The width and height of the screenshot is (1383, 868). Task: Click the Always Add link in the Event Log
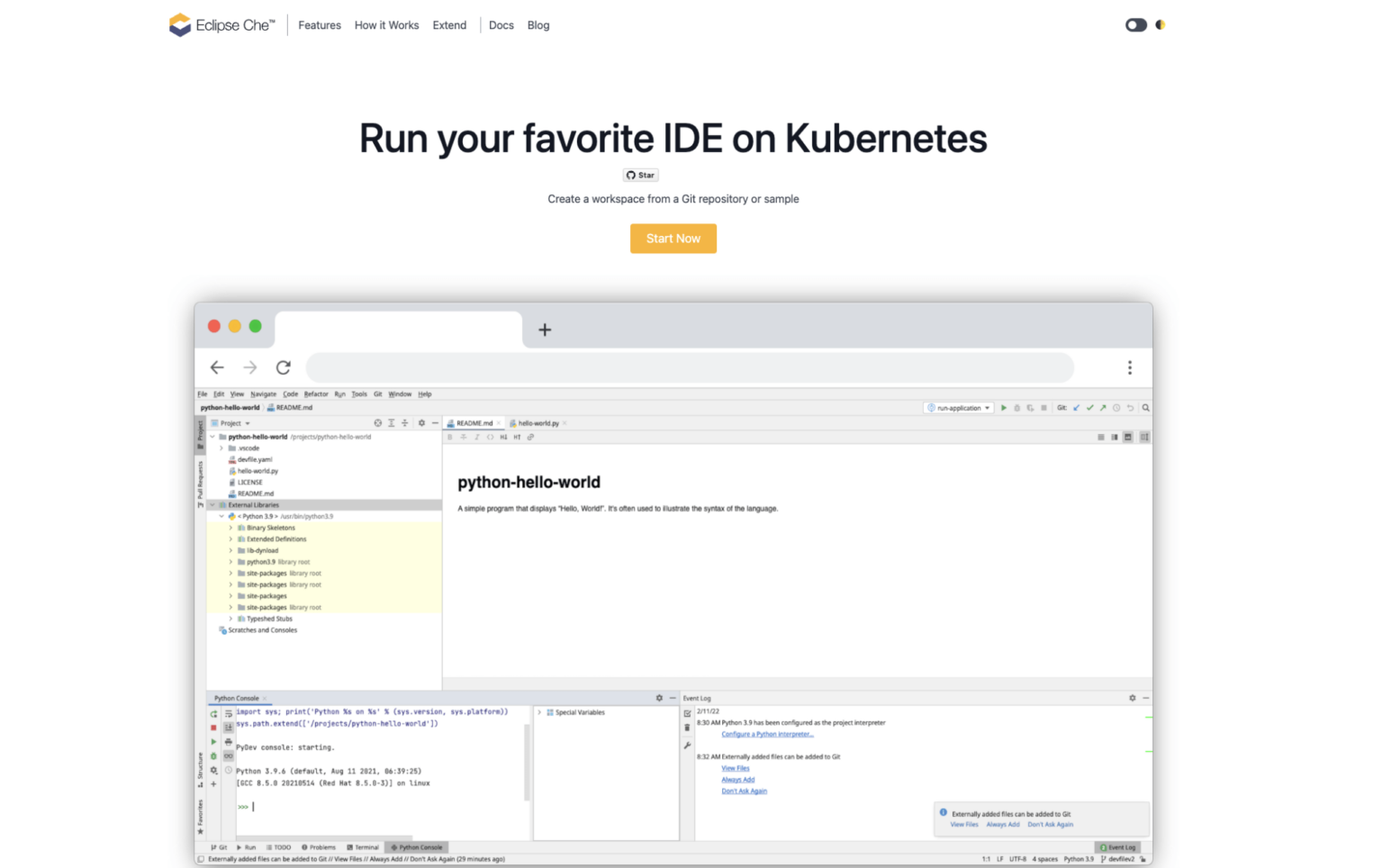[x=737, y=780]
